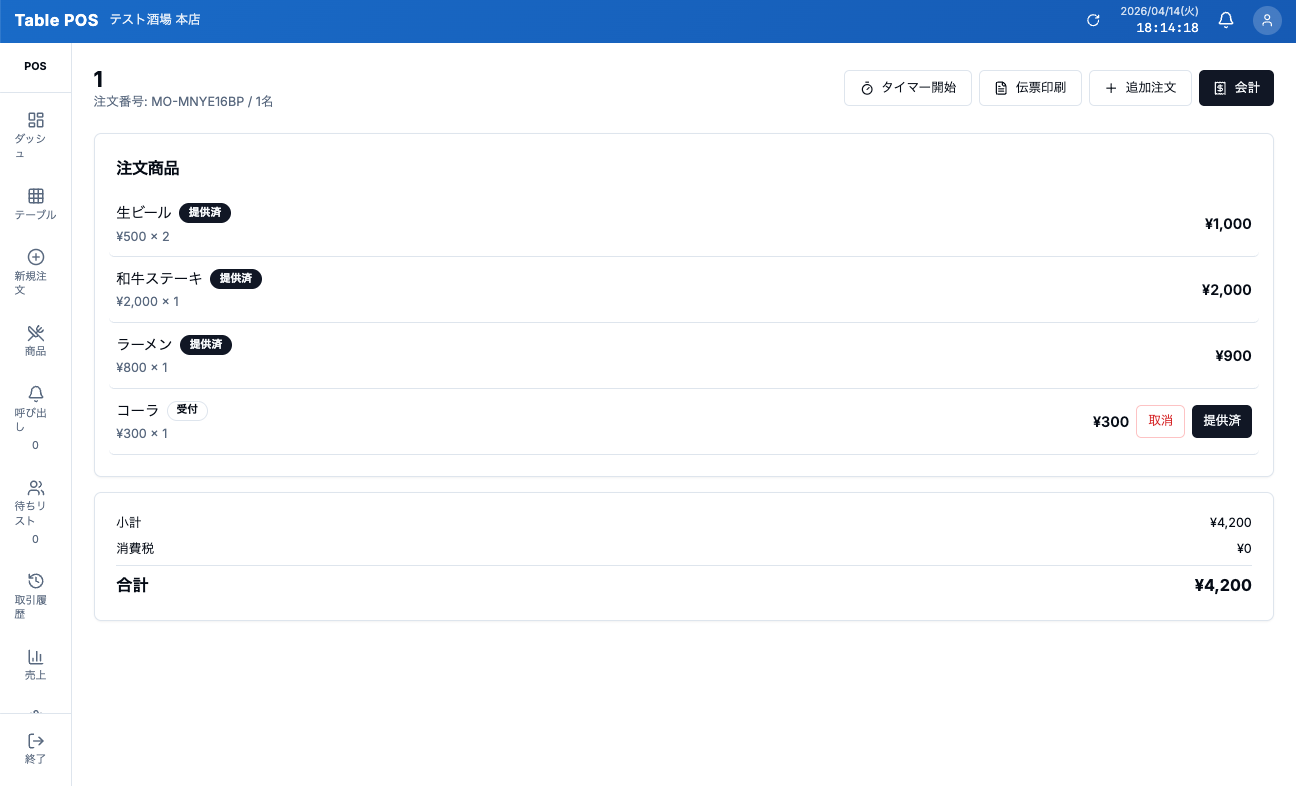Click the stopwatch icon on タイマー開始
The height and width of the screenshot is (787, 1296).
tap(867, 88)
